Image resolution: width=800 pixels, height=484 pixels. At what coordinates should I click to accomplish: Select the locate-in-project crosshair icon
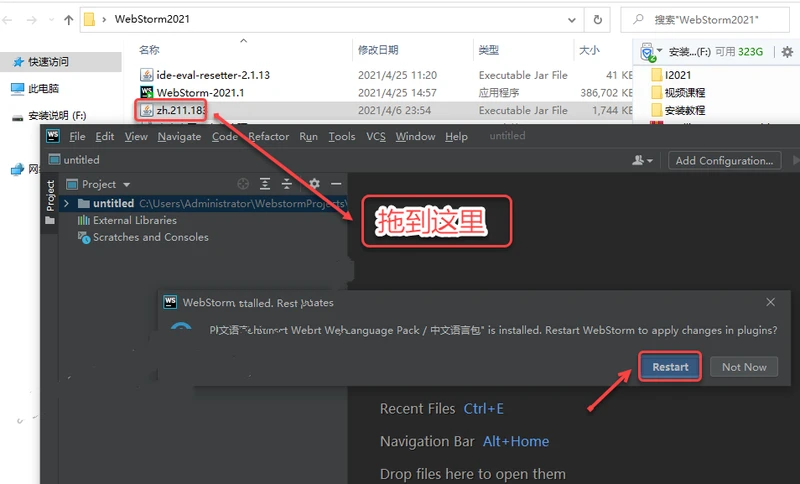click(x=243, y=184)
